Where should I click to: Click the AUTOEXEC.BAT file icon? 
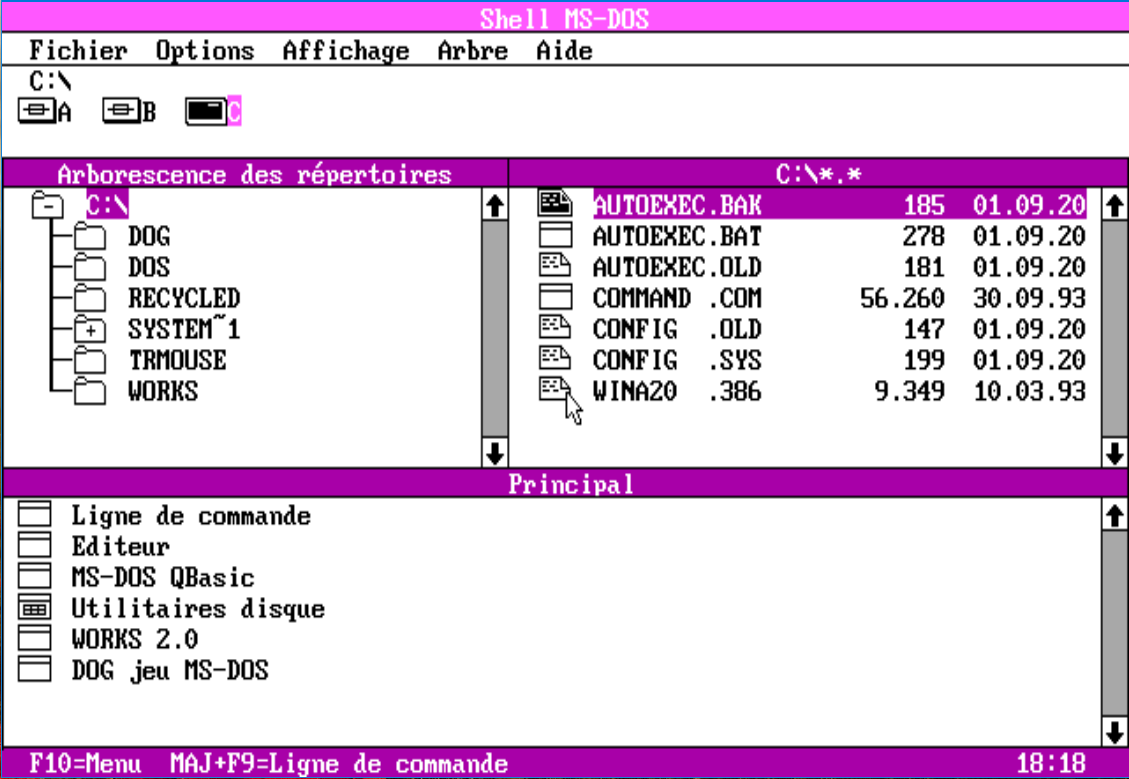(x=555, y=235)
